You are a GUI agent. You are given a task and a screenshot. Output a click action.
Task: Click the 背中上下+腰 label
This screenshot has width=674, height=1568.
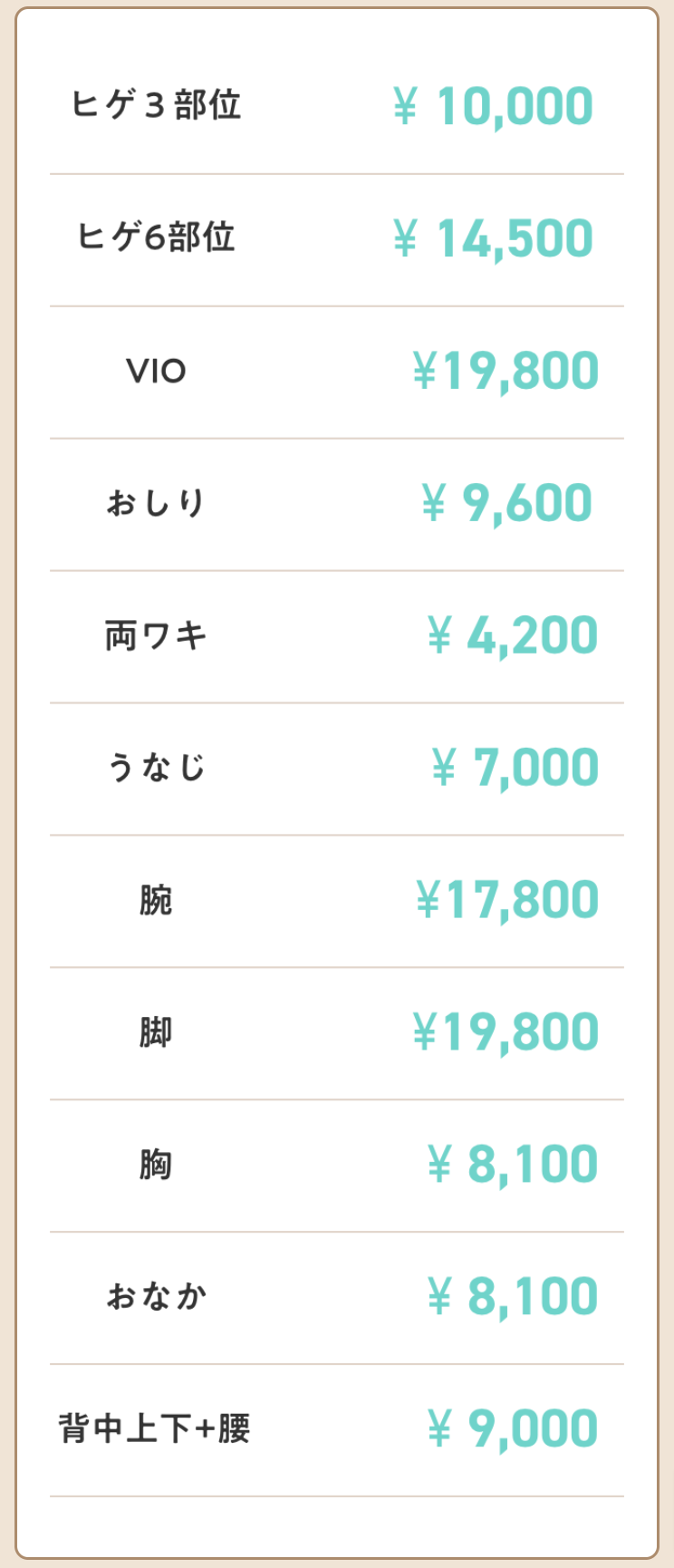(155, 1428)
